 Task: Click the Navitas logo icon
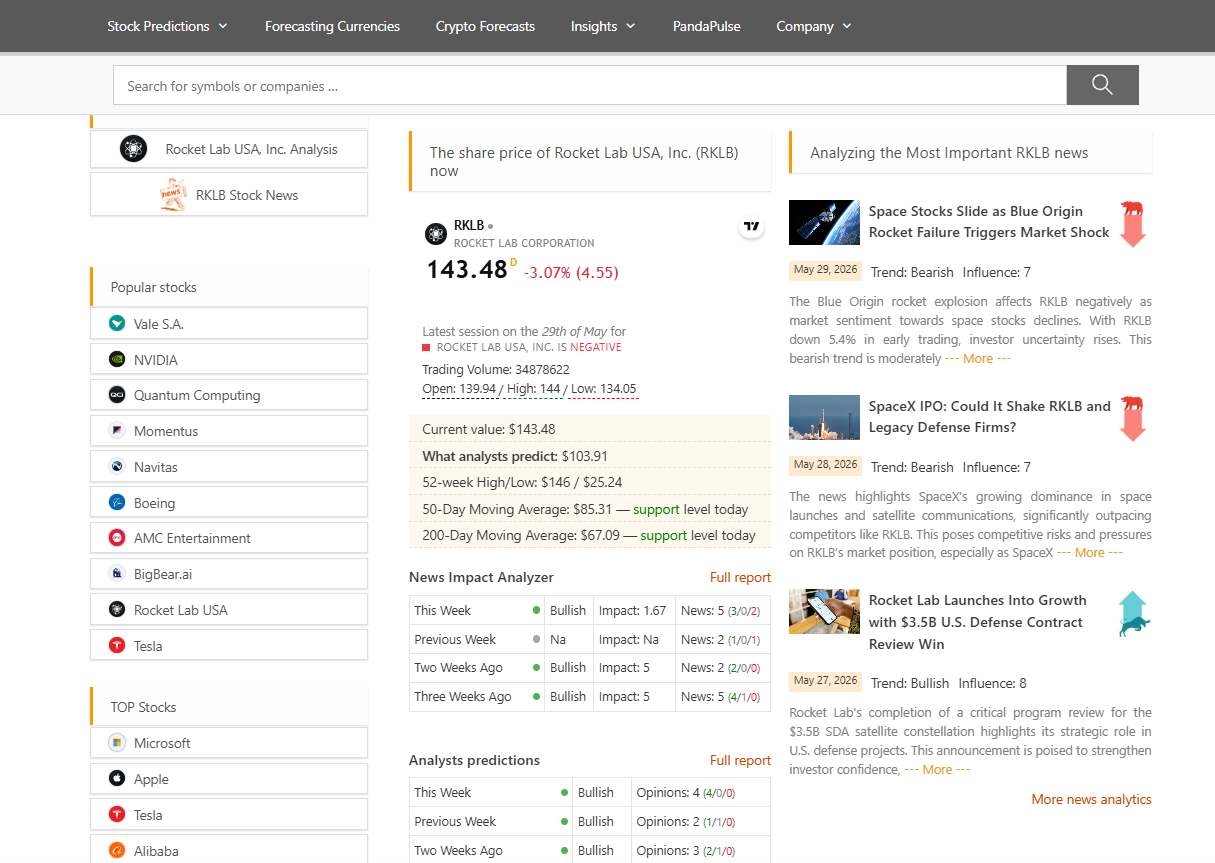point(116,467)
